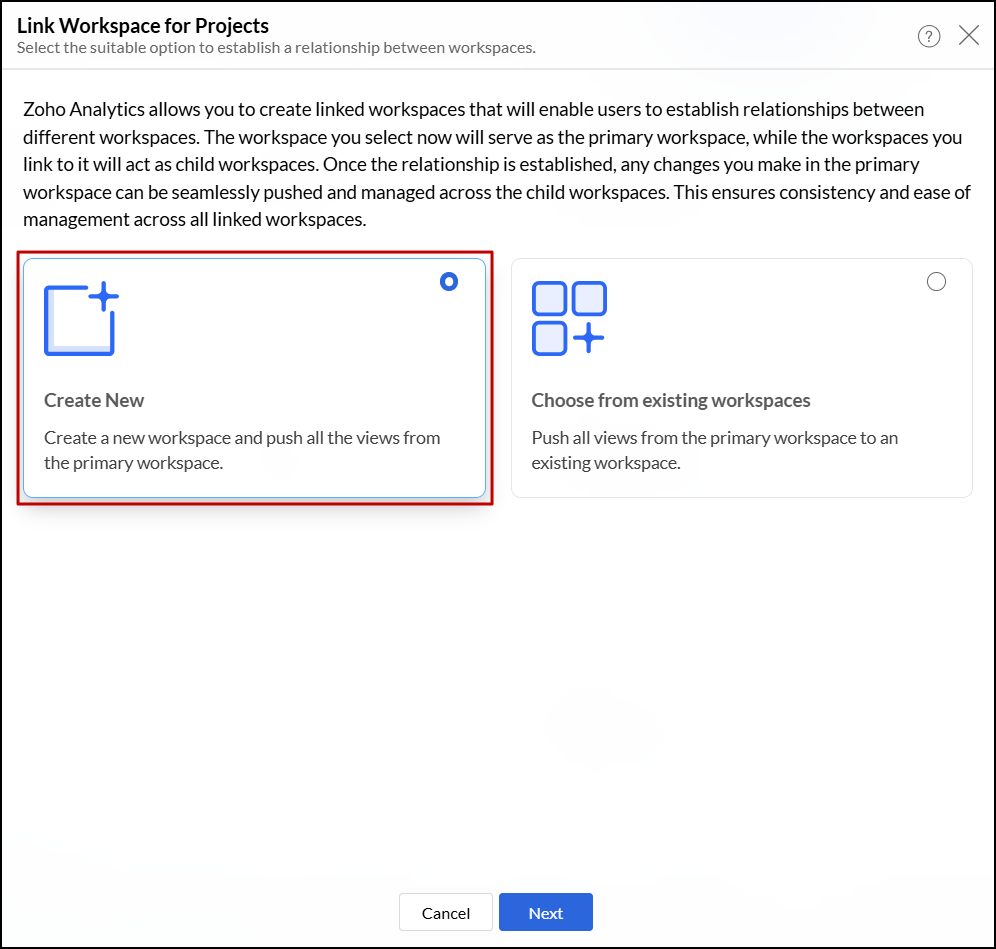Click the Zoho Analytics intro paragraph
Image resolution: width=996 pixels, height=949 pixels.
point(497,163)
